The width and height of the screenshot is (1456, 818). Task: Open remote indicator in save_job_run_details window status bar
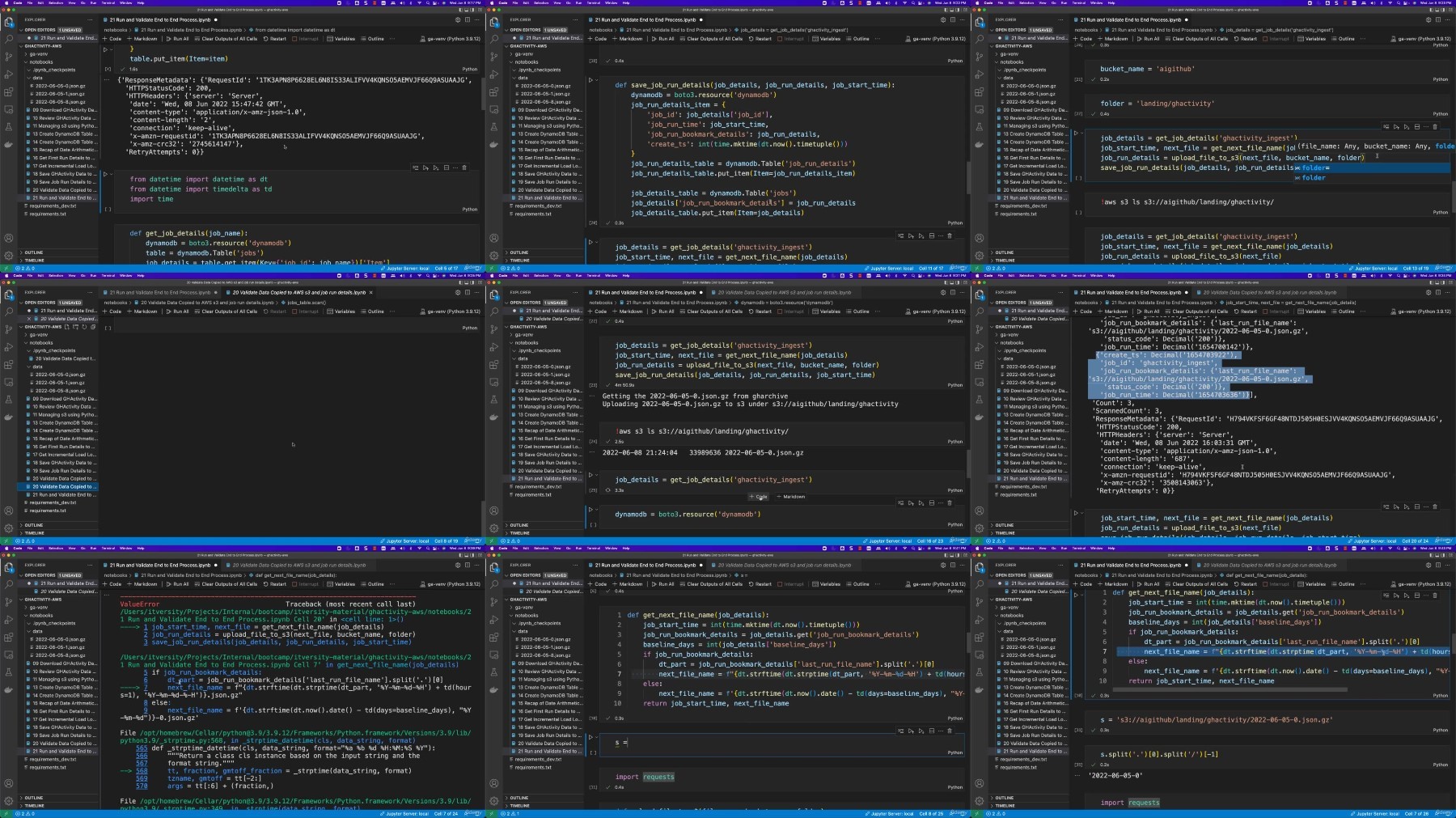490,268
